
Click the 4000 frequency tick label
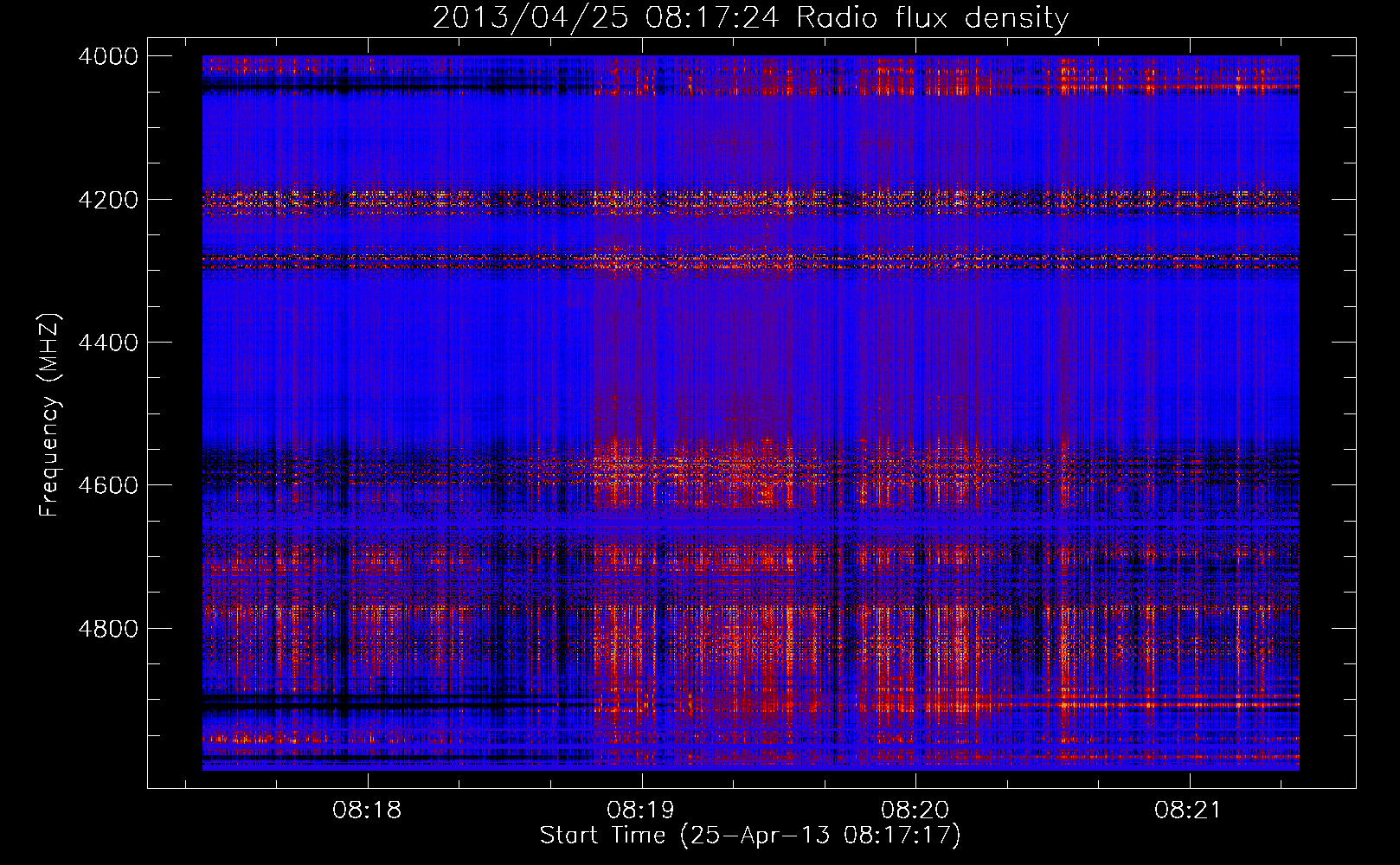coord(108,56)
